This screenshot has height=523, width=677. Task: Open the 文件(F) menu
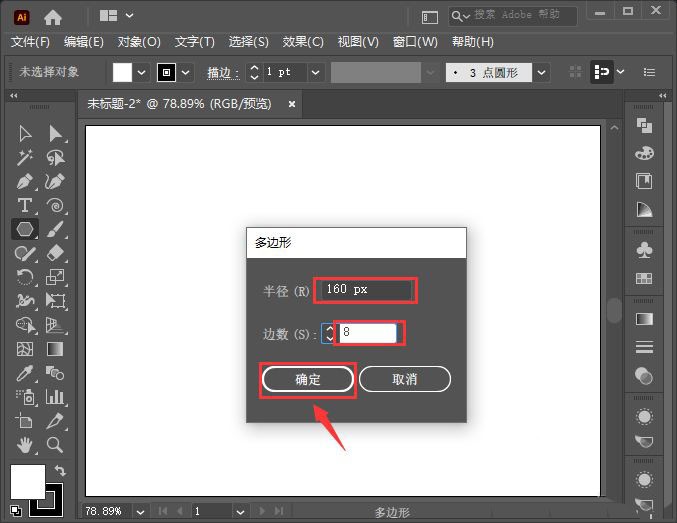point(30,42)
